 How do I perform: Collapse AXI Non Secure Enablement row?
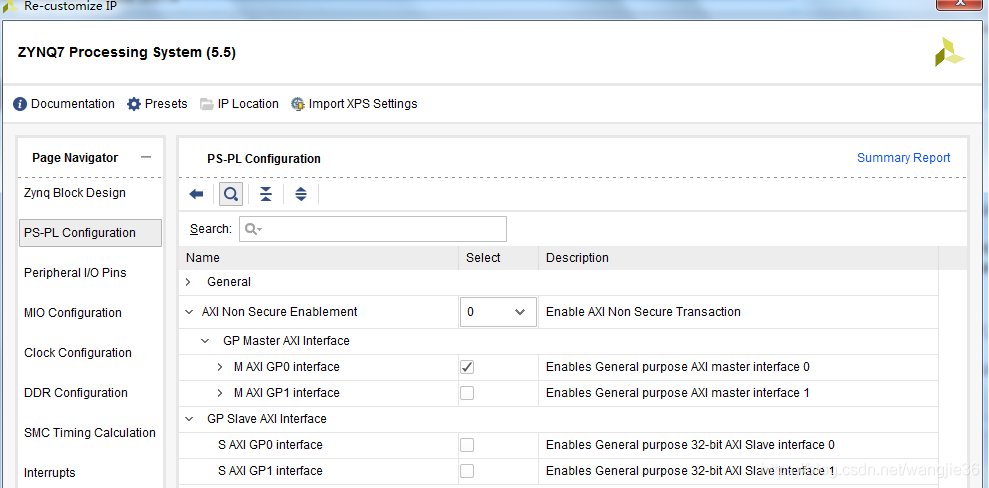click(189, 311)
